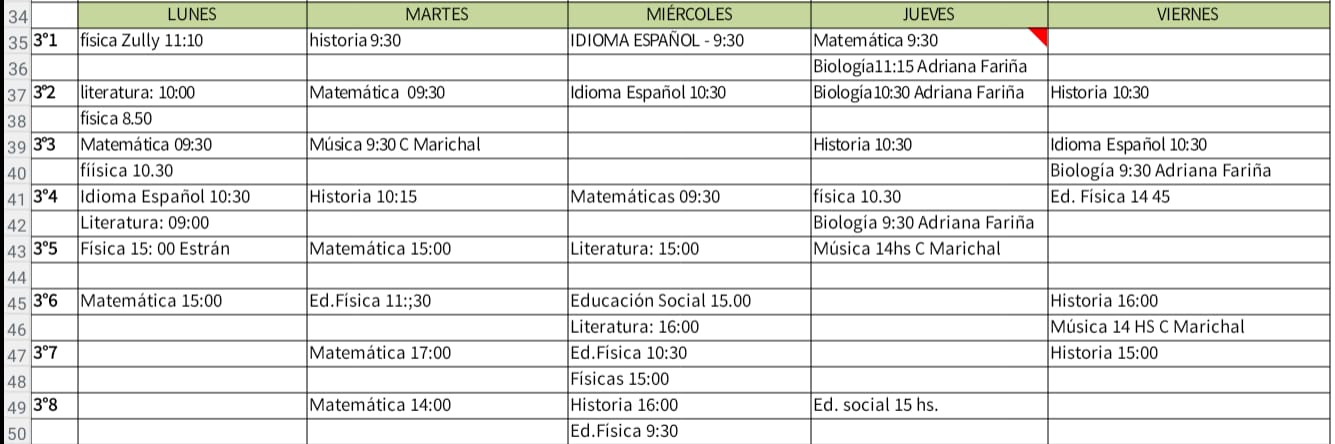Select the LUNES column header cell
Viewport: 1335px width, 444px height.
(x=191, y=15)
